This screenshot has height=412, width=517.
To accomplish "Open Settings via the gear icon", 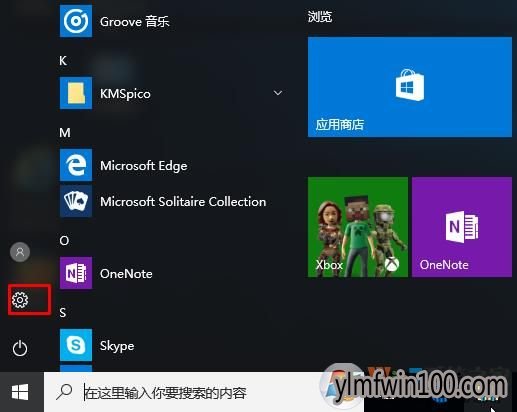I will [x=20, y=300].
